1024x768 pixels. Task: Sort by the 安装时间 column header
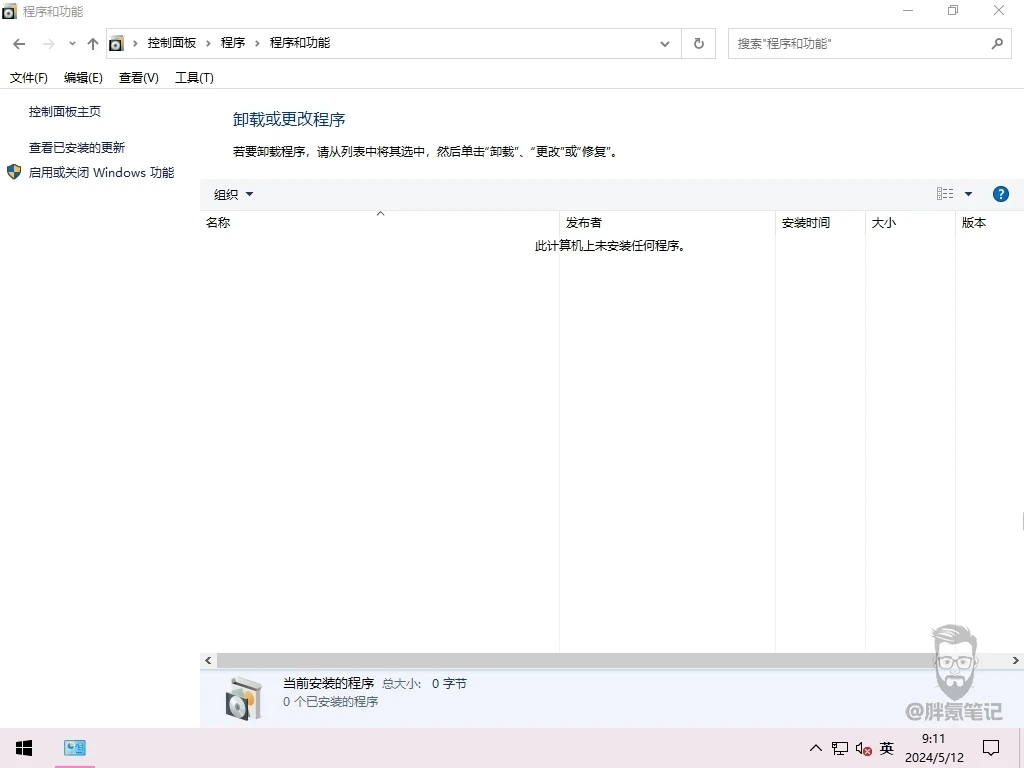pos(821,223)
